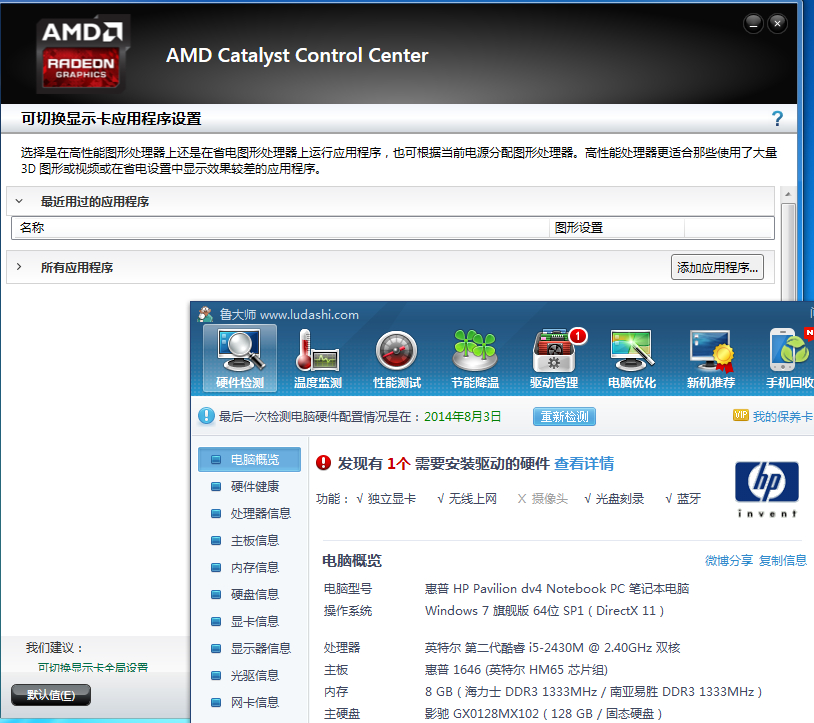This screenshot has width=814, height=723.
Task: Click the AMD panel vertical scrollbar thumb
Action: click(x=789, y=252)
